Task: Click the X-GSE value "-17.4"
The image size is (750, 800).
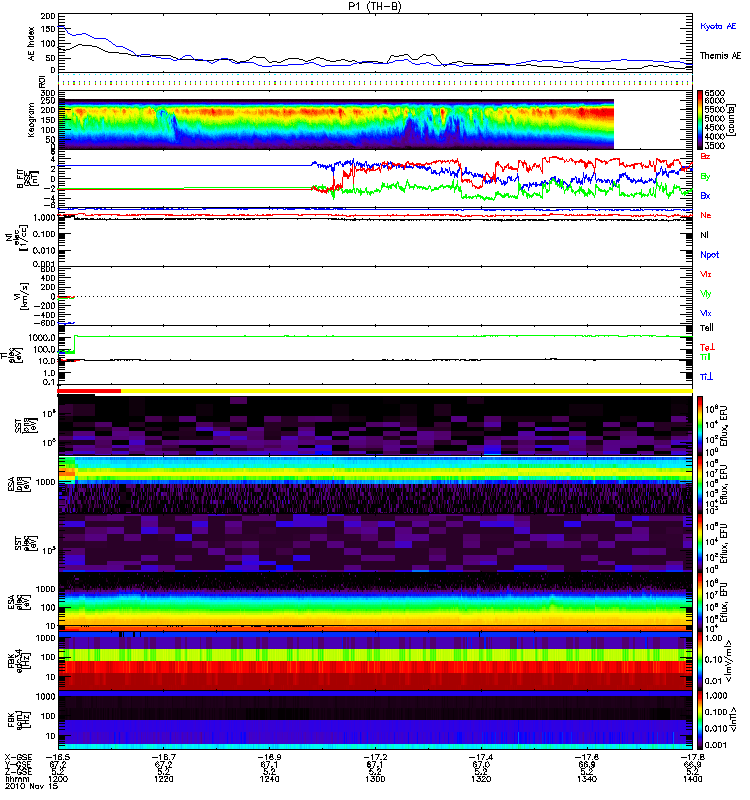Action: (x=481, y=757)
